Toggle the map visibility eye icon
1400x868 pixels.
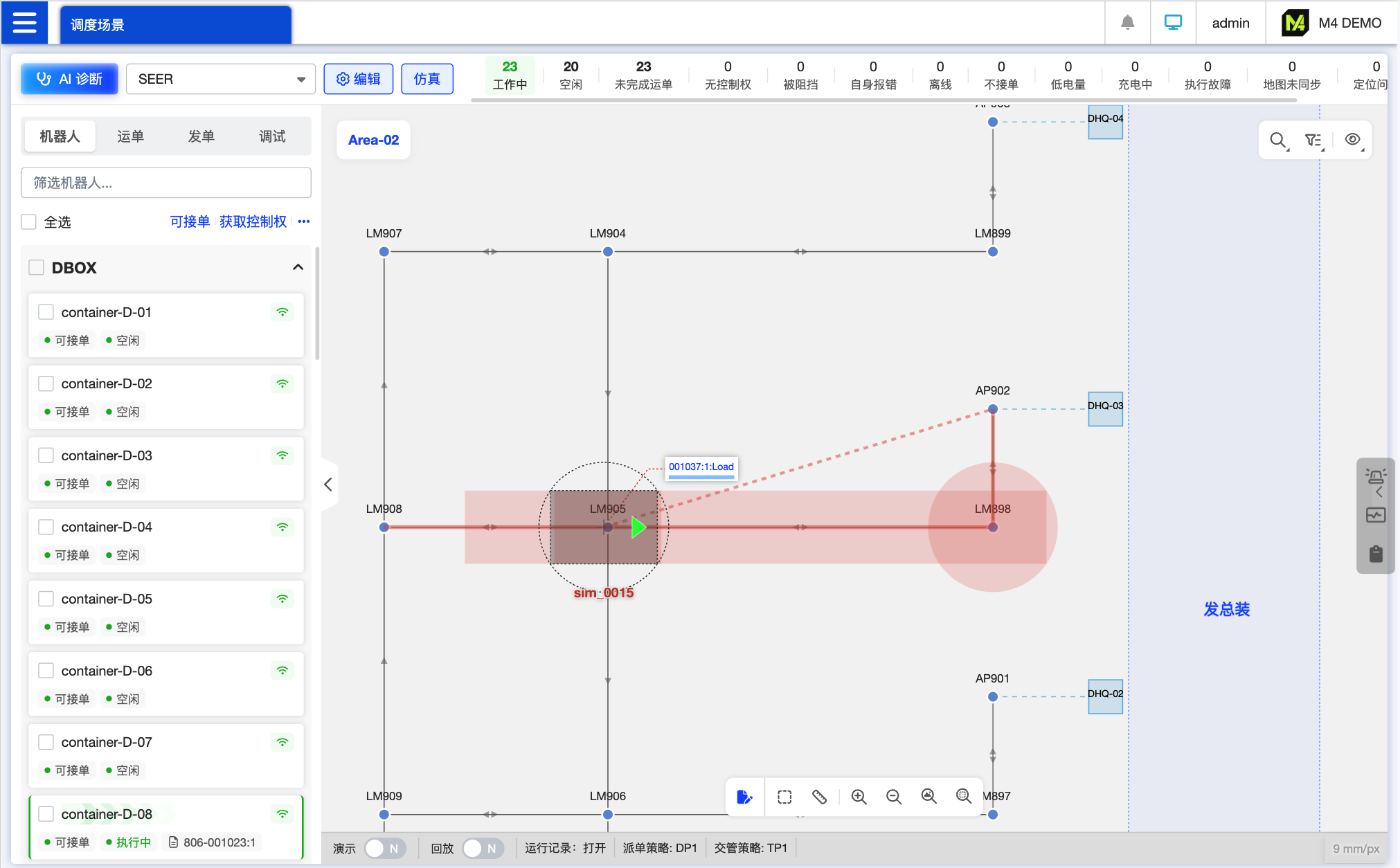pos(1352,140)
